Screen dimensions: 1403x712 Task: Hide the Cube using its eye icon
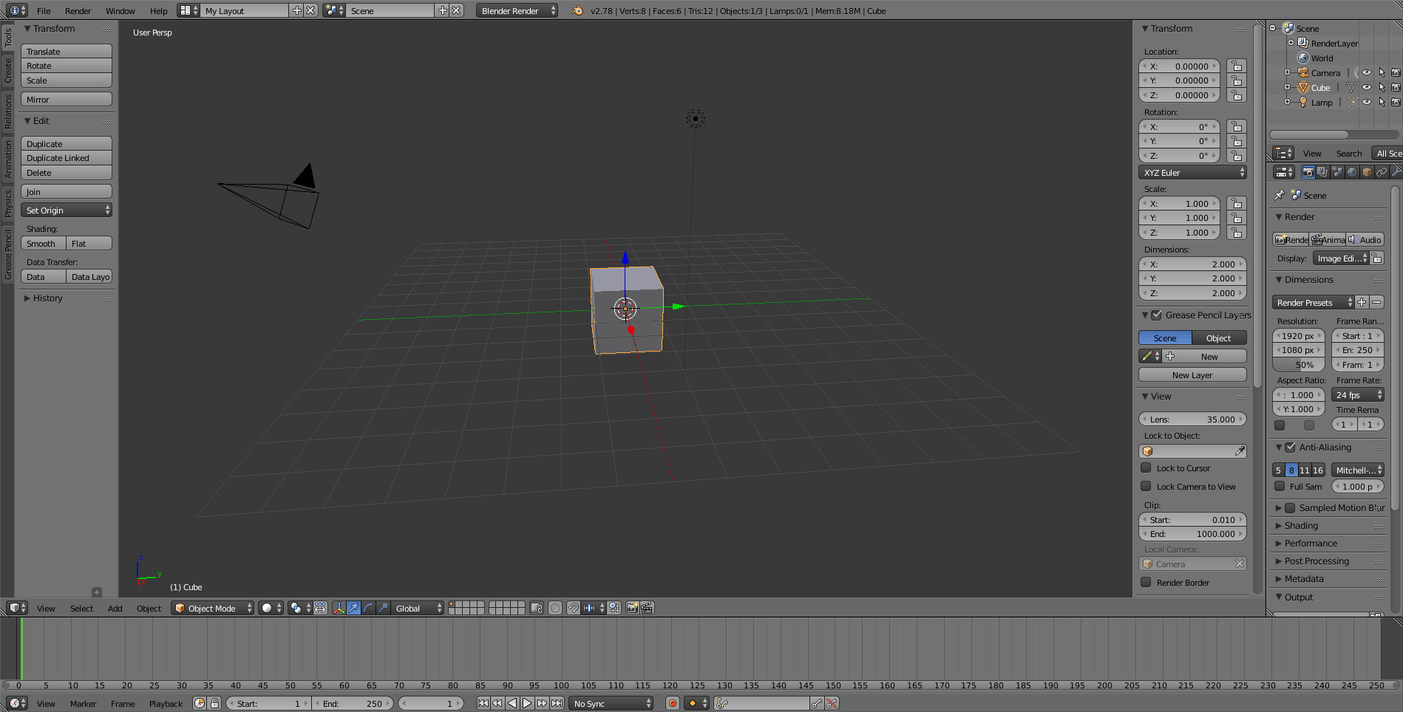pyautogui.click(x=1366, y=88)
